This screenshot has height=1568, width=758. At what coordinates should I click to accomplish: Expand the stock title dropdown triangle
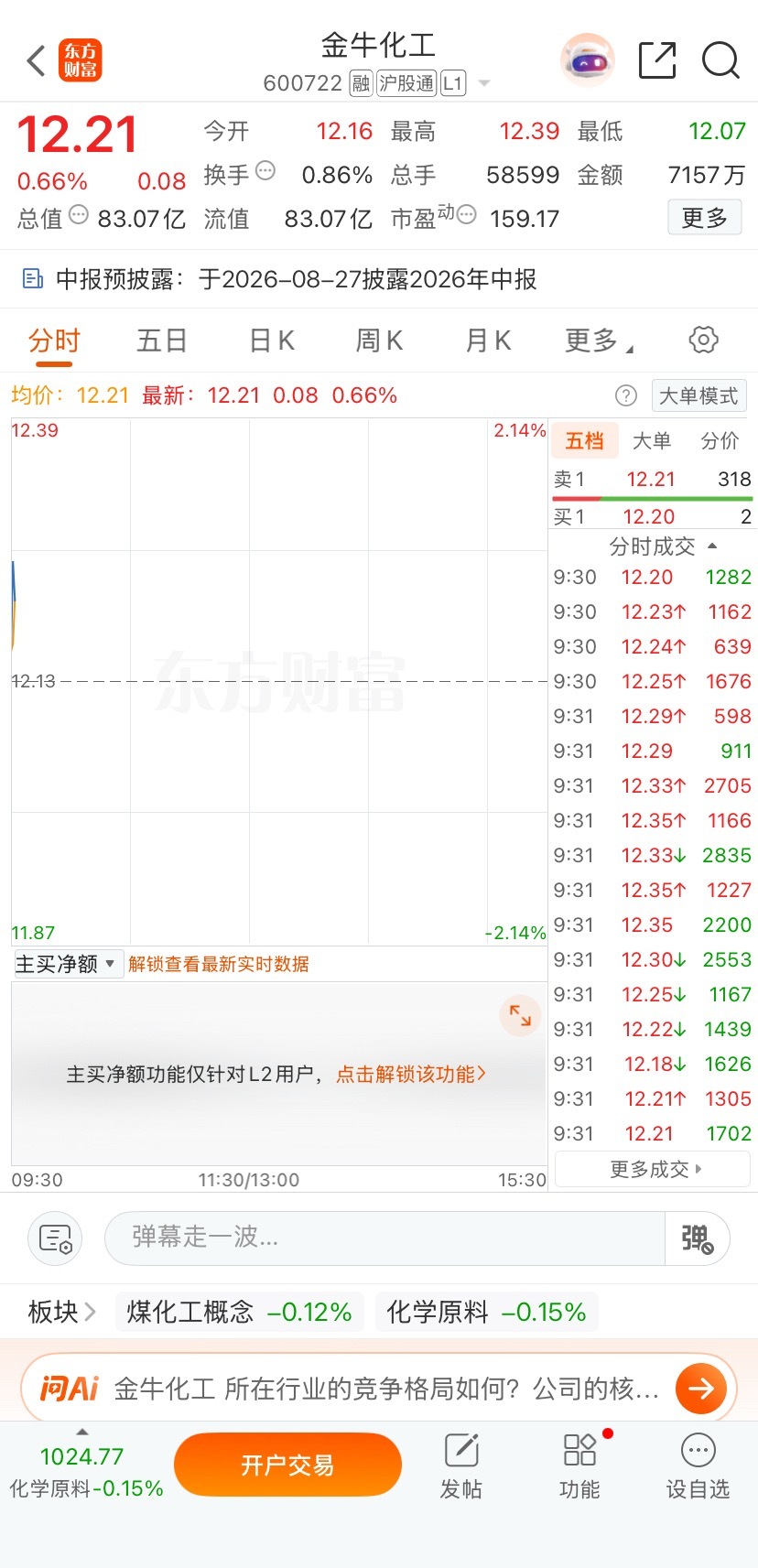[x=484, y=83]
